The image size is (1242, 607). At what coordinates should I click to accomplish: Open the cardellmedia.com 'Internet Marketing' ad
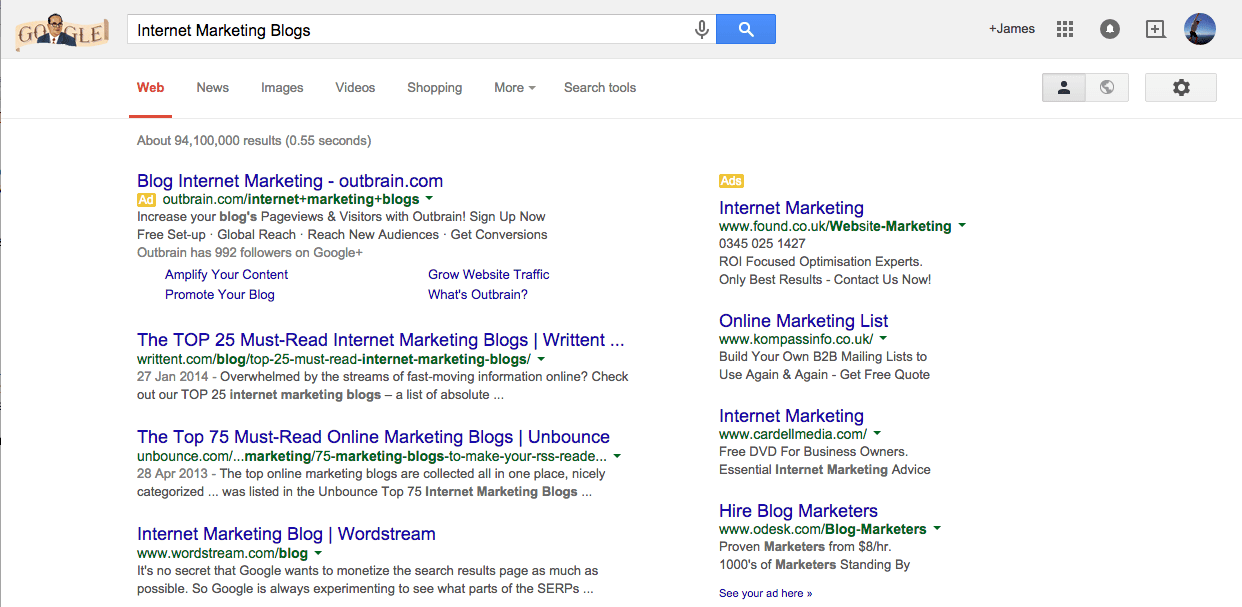click(791, 416)
